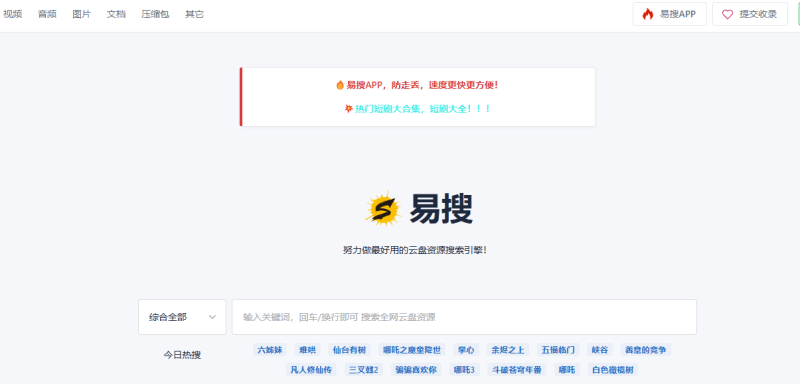This screenshot has width=800, height=384.
Task: Select the 其它 tab
Action: [194, 14]
